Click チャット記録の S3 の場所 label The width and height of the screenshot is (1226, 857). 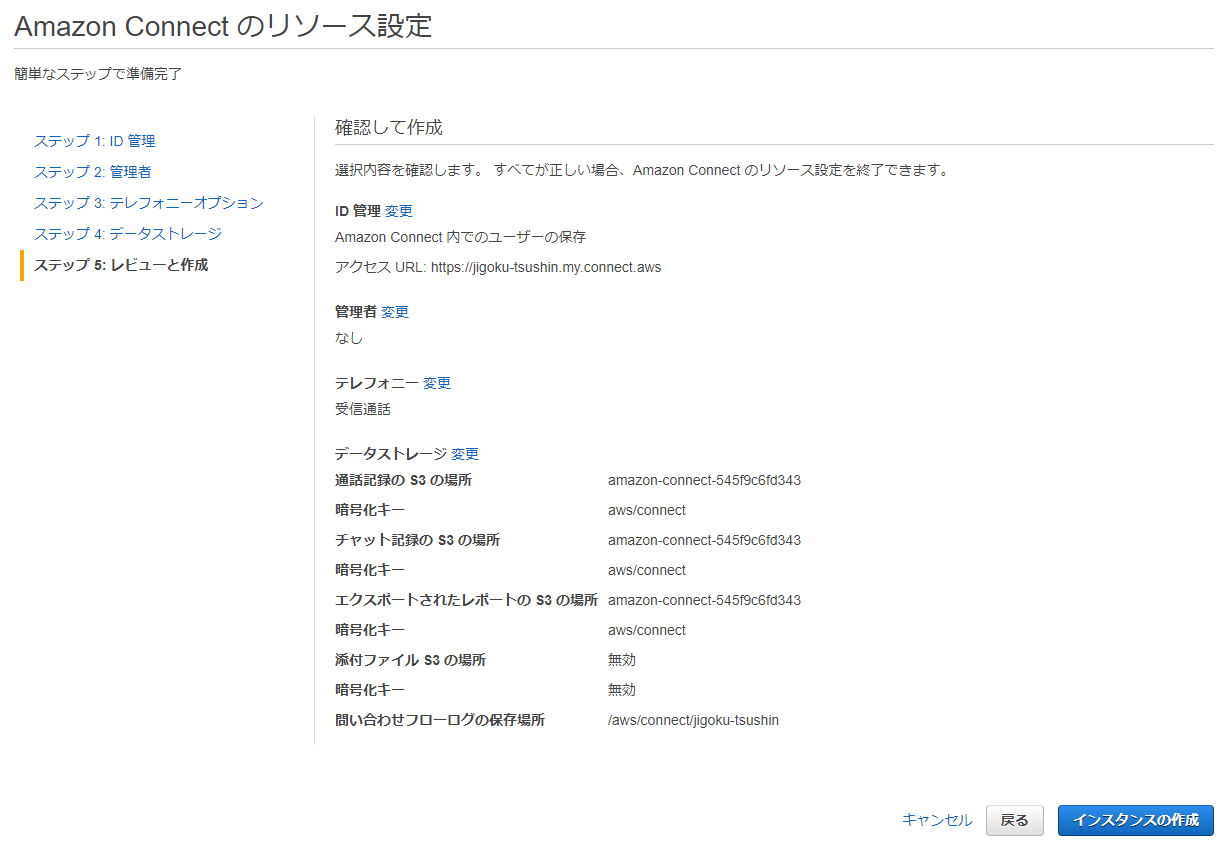pos(417,540)
